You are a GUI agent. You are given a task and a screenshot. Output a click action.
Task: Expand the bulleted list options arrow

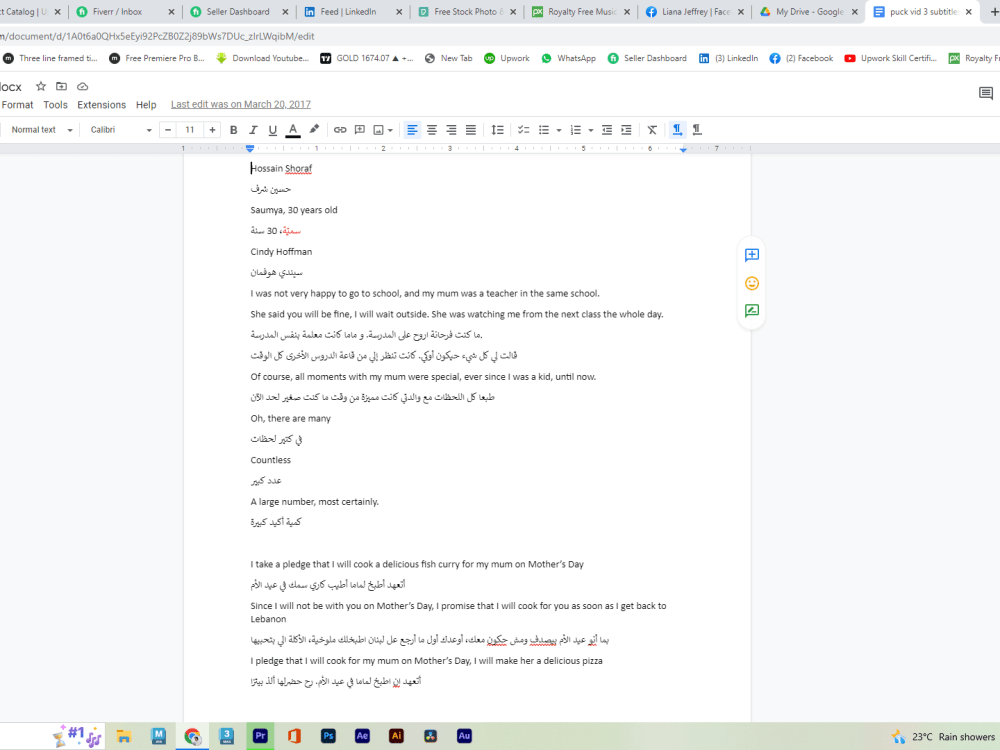pyautogui.click(x=559, y=130)
